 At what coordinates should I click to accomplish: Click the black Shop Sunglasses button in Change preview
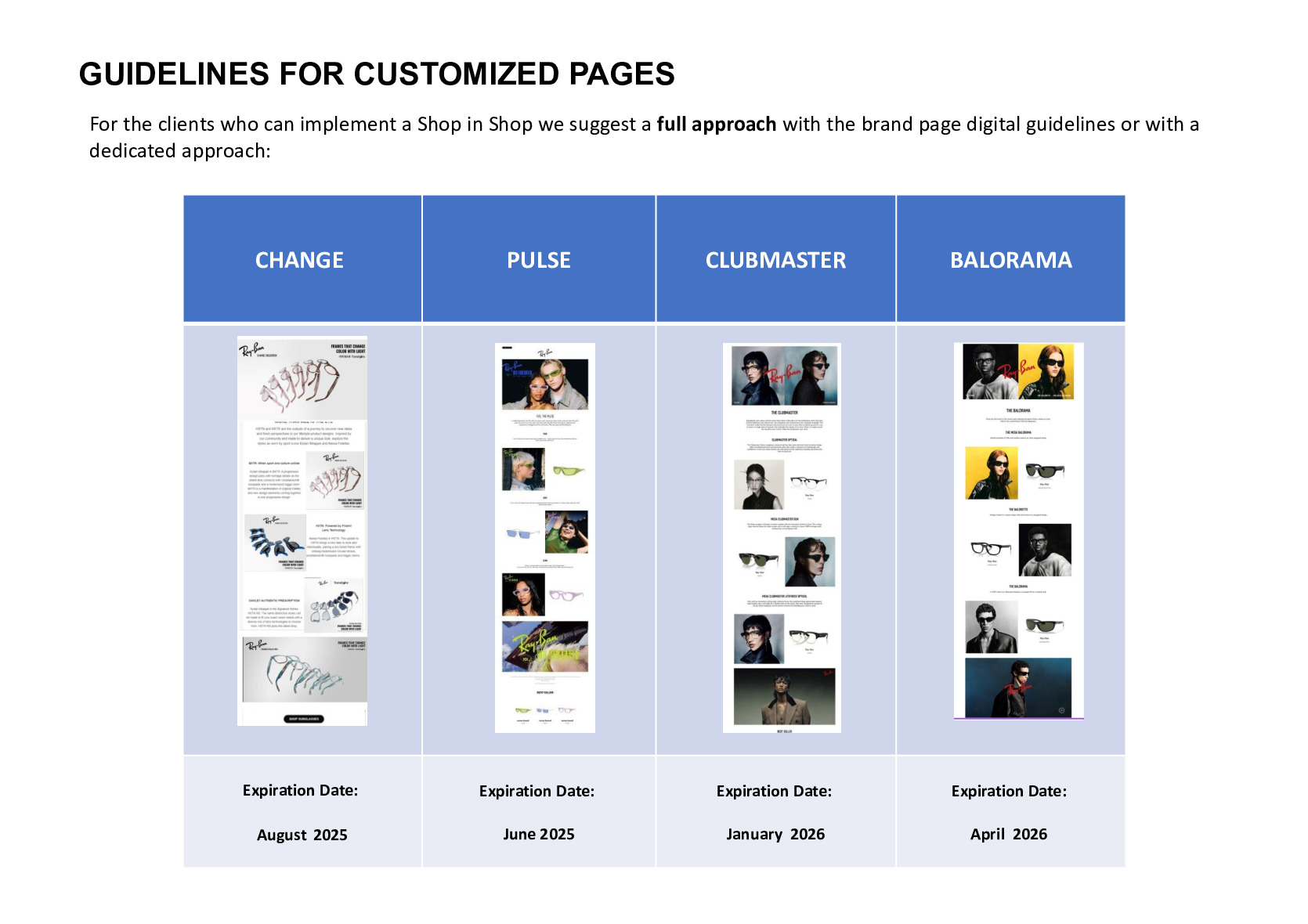tap(303, 719)
